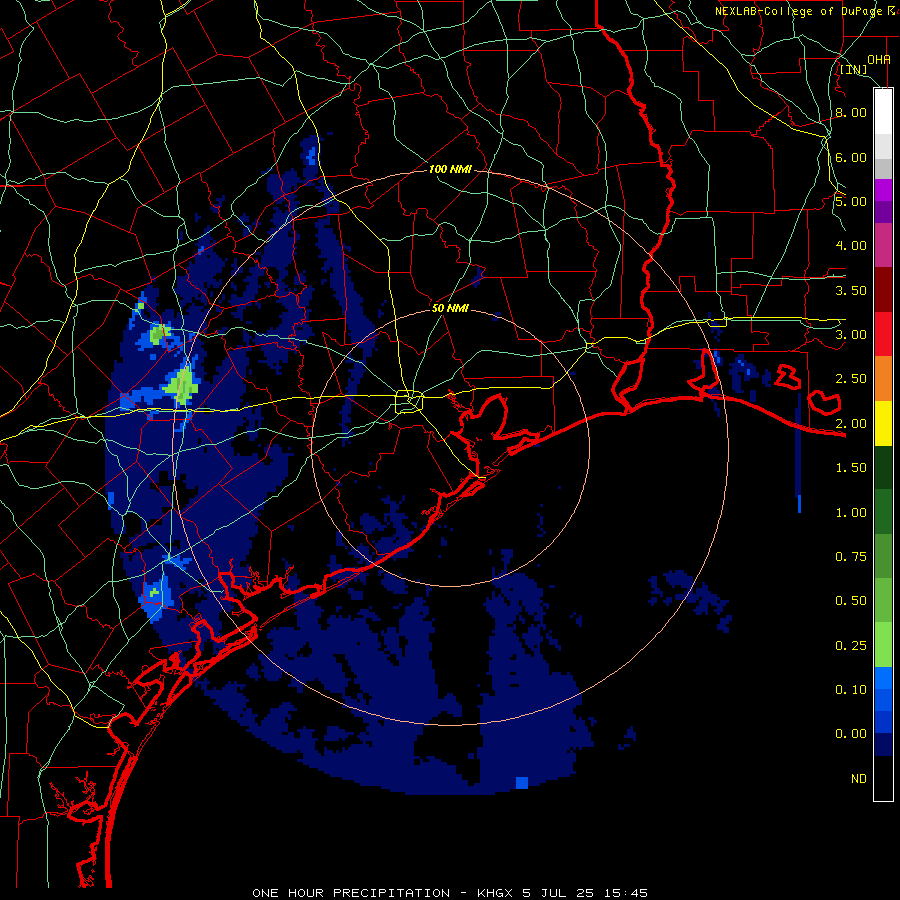The image size is (900, 900).
Task: Click the isolated light blue square in the Gulf
Action: (522, 783)
